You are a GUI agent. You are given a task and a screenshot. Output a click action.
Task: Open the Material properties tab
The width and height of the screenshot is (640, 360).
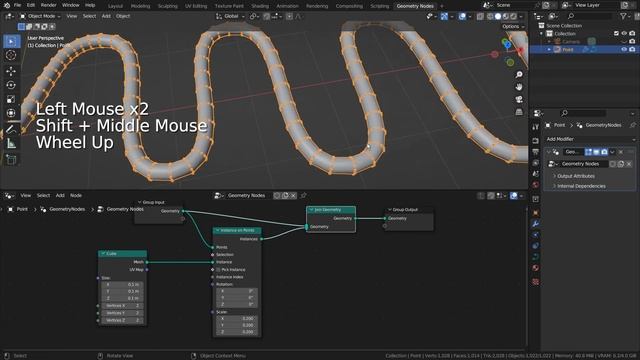point(536,268)
